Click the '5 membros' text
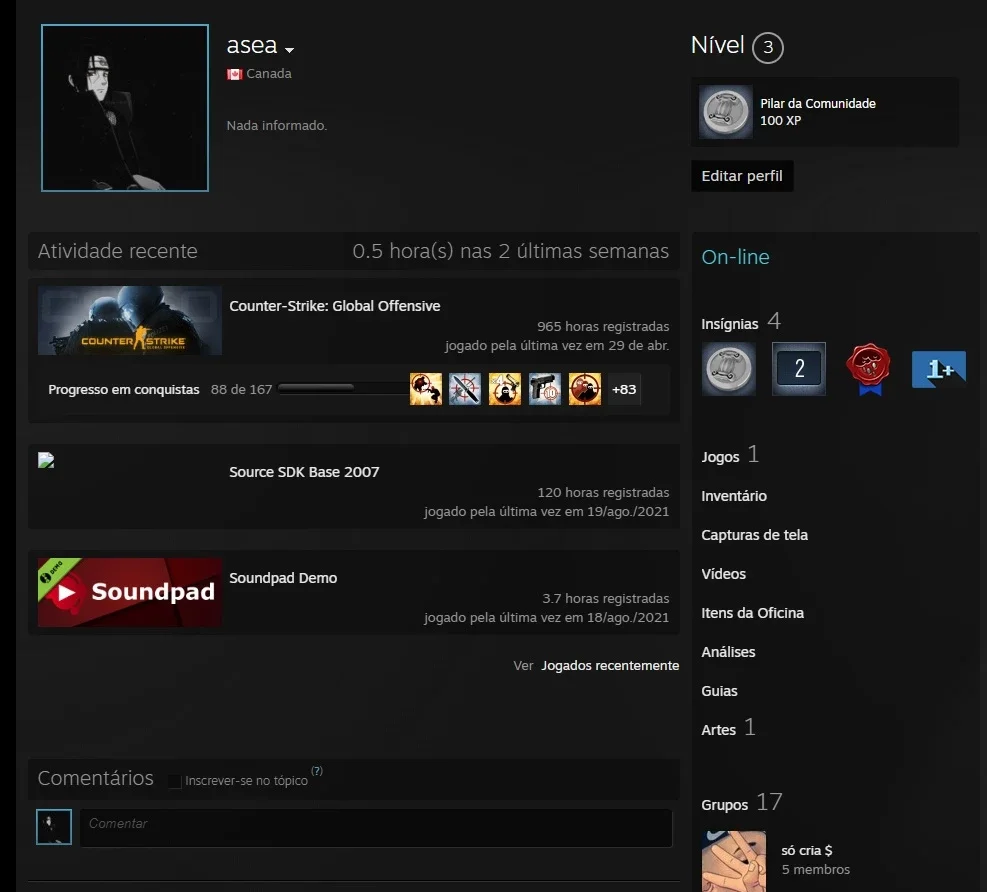 point(815,869)
